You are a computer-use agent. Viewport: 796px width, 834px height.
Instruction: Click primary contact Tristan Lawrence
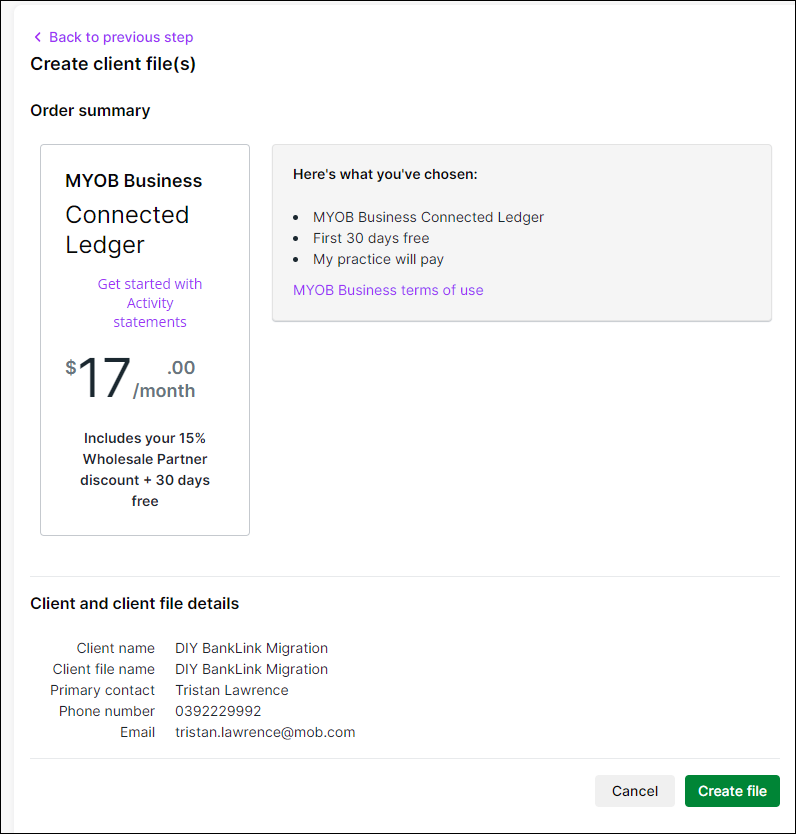231,690
